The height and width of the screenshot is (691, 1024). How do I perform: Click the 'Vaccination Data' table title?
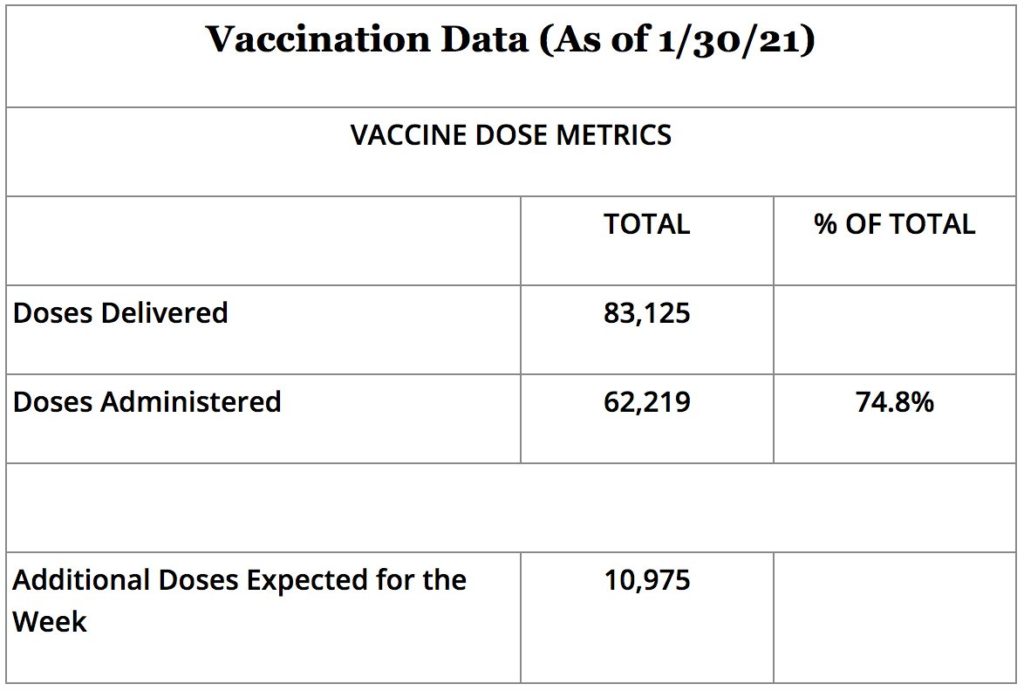[x=510, y=41]
